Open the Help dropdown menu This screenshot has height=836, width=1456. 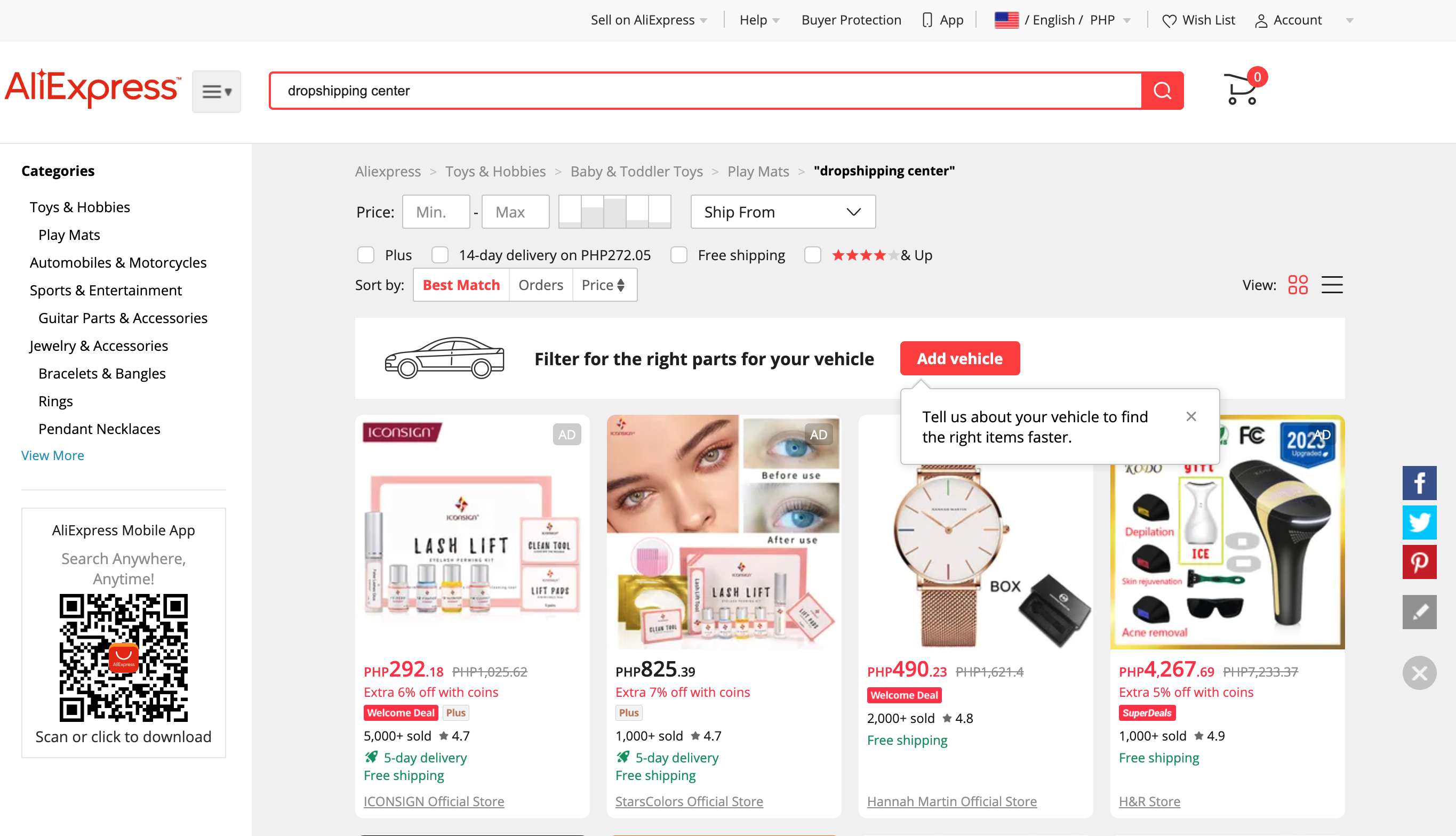[x=759, y=20]
